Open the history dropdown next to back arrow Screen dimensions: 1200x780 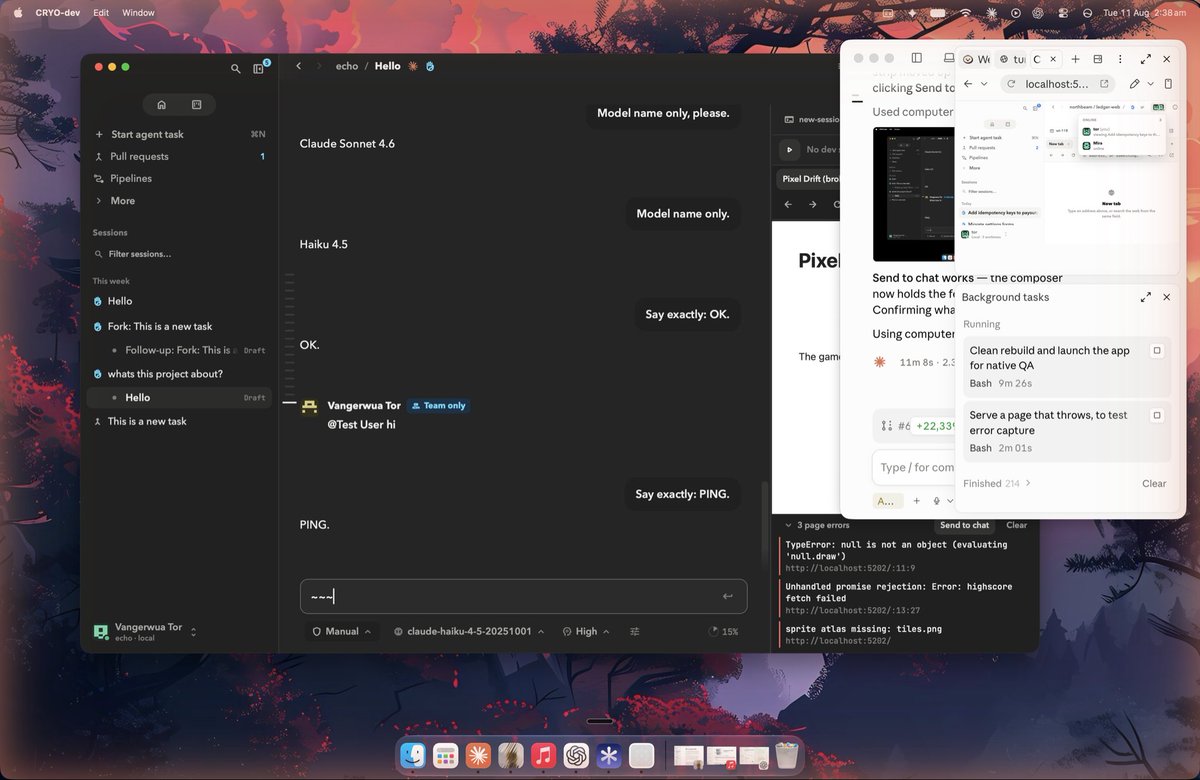984,84
